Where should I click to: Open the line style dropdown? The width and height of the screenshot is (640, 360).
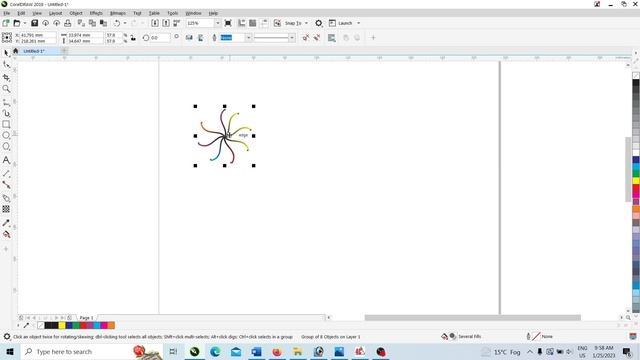[x=292, y=38]
